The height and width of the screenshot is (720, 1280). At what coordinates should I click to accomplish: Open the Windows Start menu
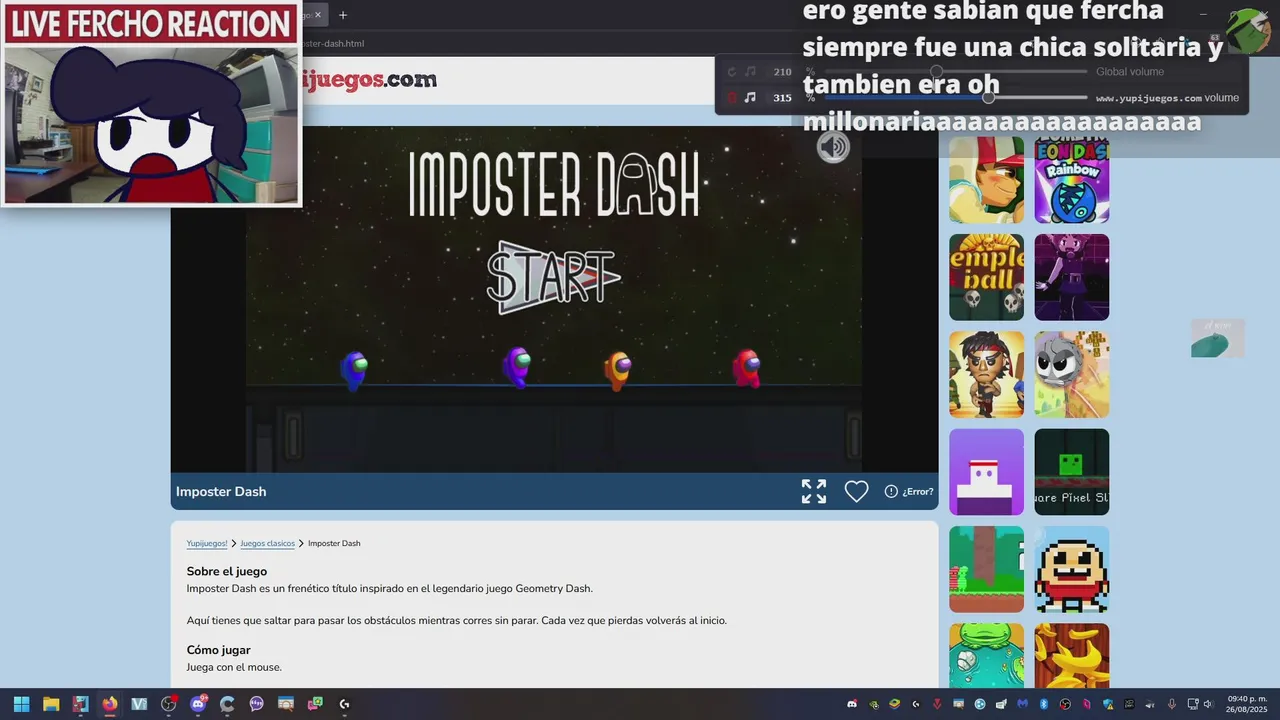(21, 704)
